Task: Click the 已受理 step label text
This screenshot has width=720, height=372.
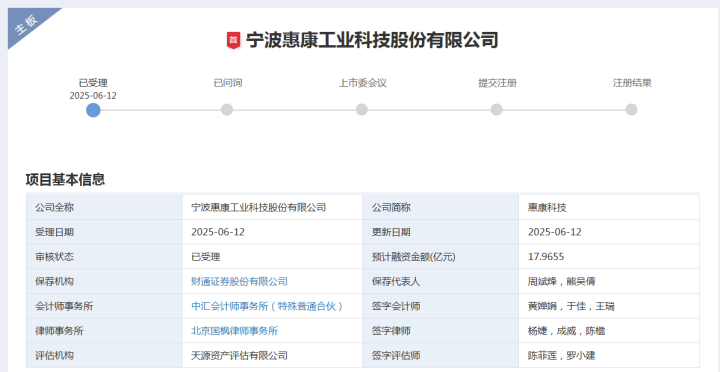Action: coord(93,83)
